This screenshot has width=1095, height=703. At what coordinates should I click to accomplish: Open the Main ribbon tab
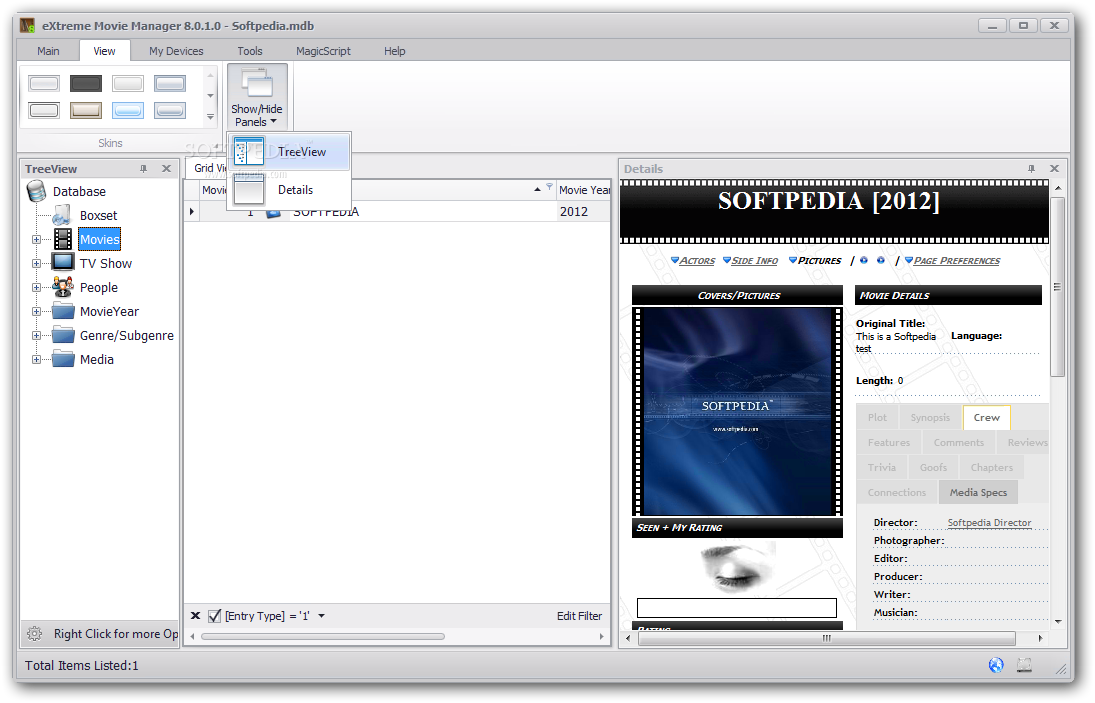48,51
